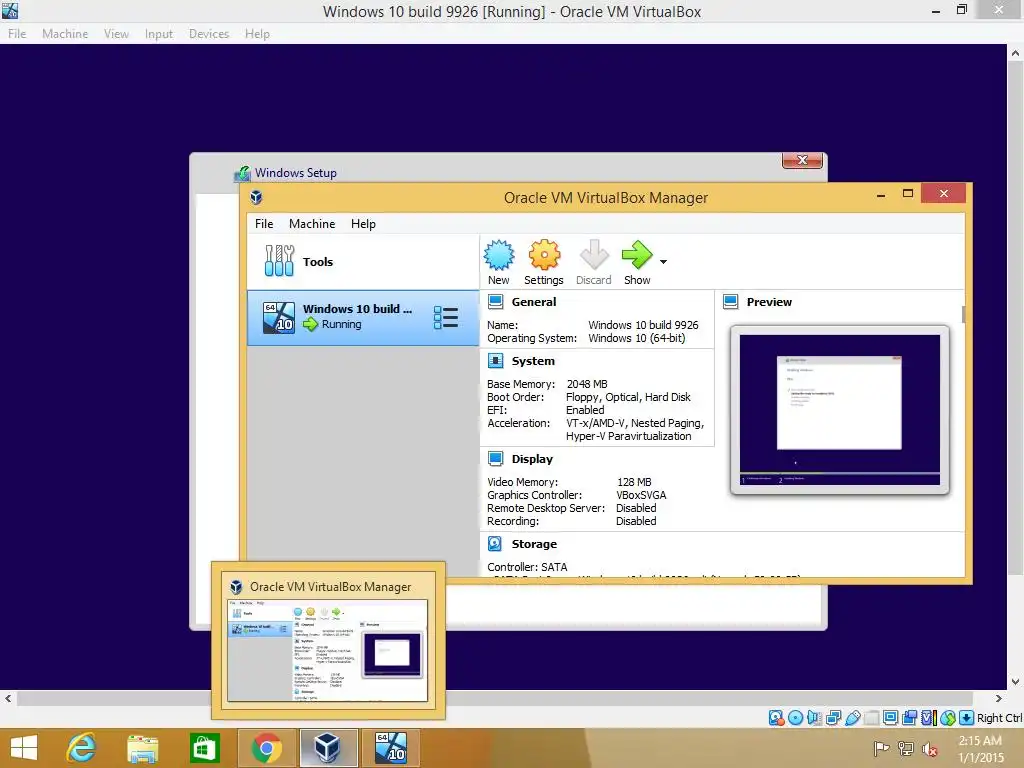The width and height of the screenshot is (1024, 768).
Task: Click the grayed shared folders status icon
Action: coord(871,718)
